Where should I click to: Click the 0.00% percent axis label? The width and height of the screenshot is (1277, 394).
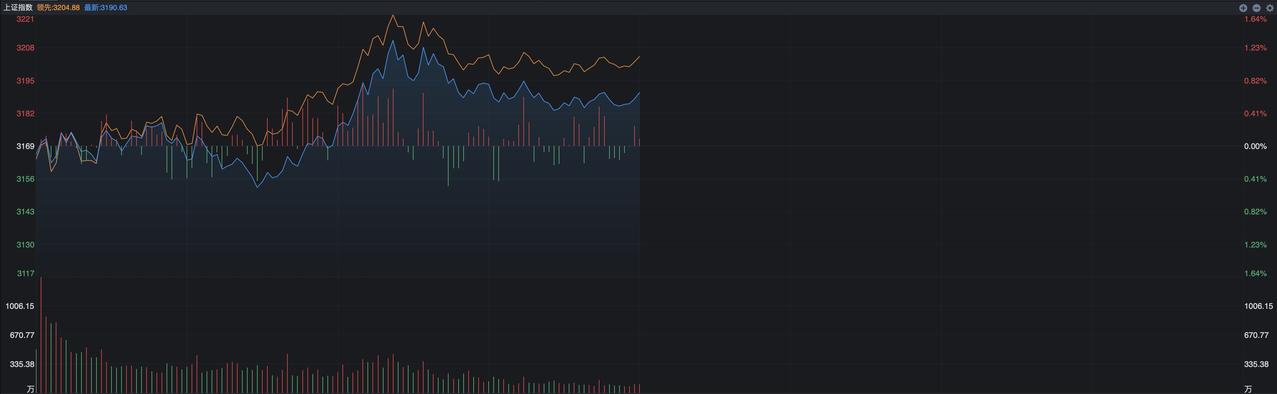[x=1255, y=146]
